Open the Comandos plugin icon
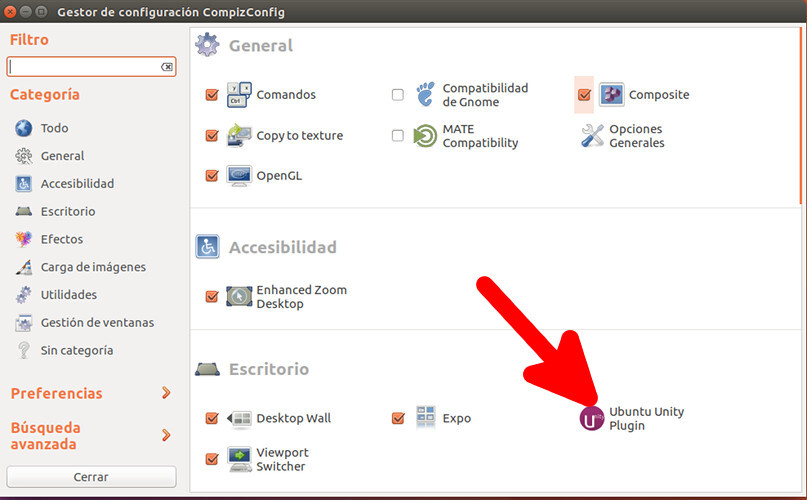Screen dimensions: 807x500 pos(239,95)
